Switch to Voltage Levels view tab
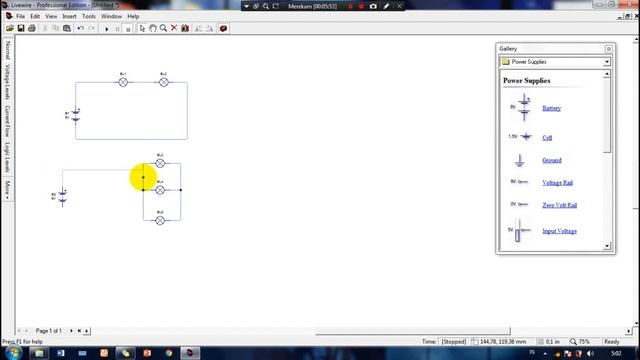This screenshot has width=640, height=360. click(x=7, y=82)
